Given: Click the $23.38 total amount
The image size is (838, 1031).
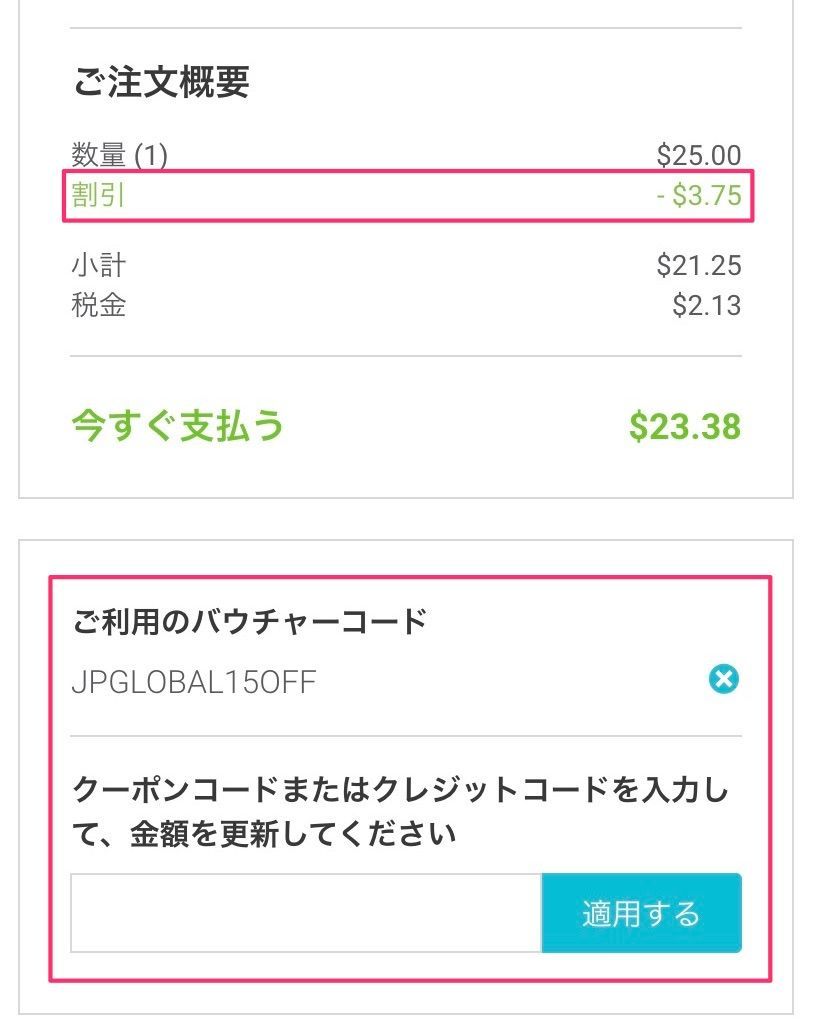Looking at the screenshot, I should [x=685, y=426].
